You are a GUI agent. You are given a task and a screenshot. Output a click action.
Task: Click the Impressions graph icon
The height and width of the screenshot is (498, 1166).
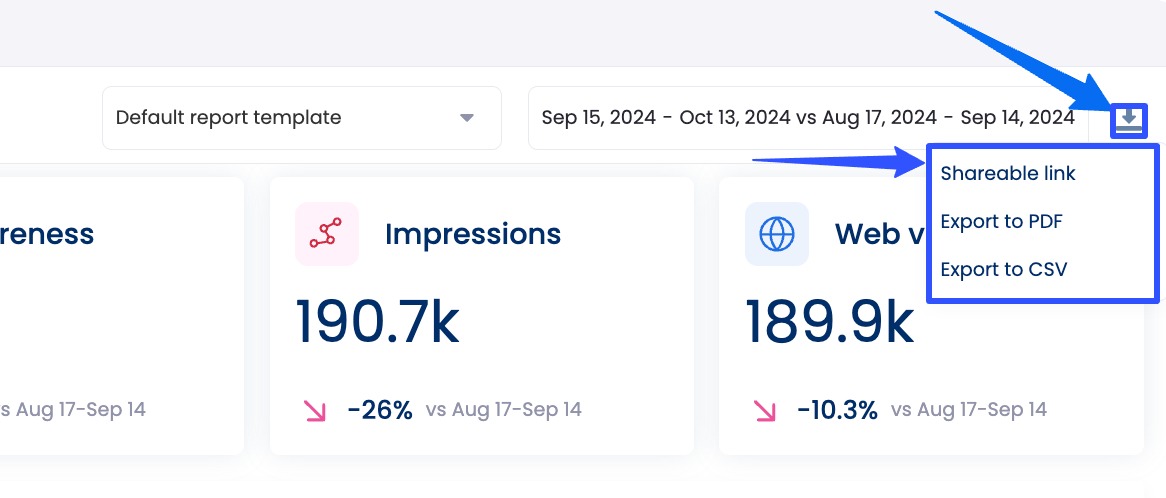click(326, 234)
